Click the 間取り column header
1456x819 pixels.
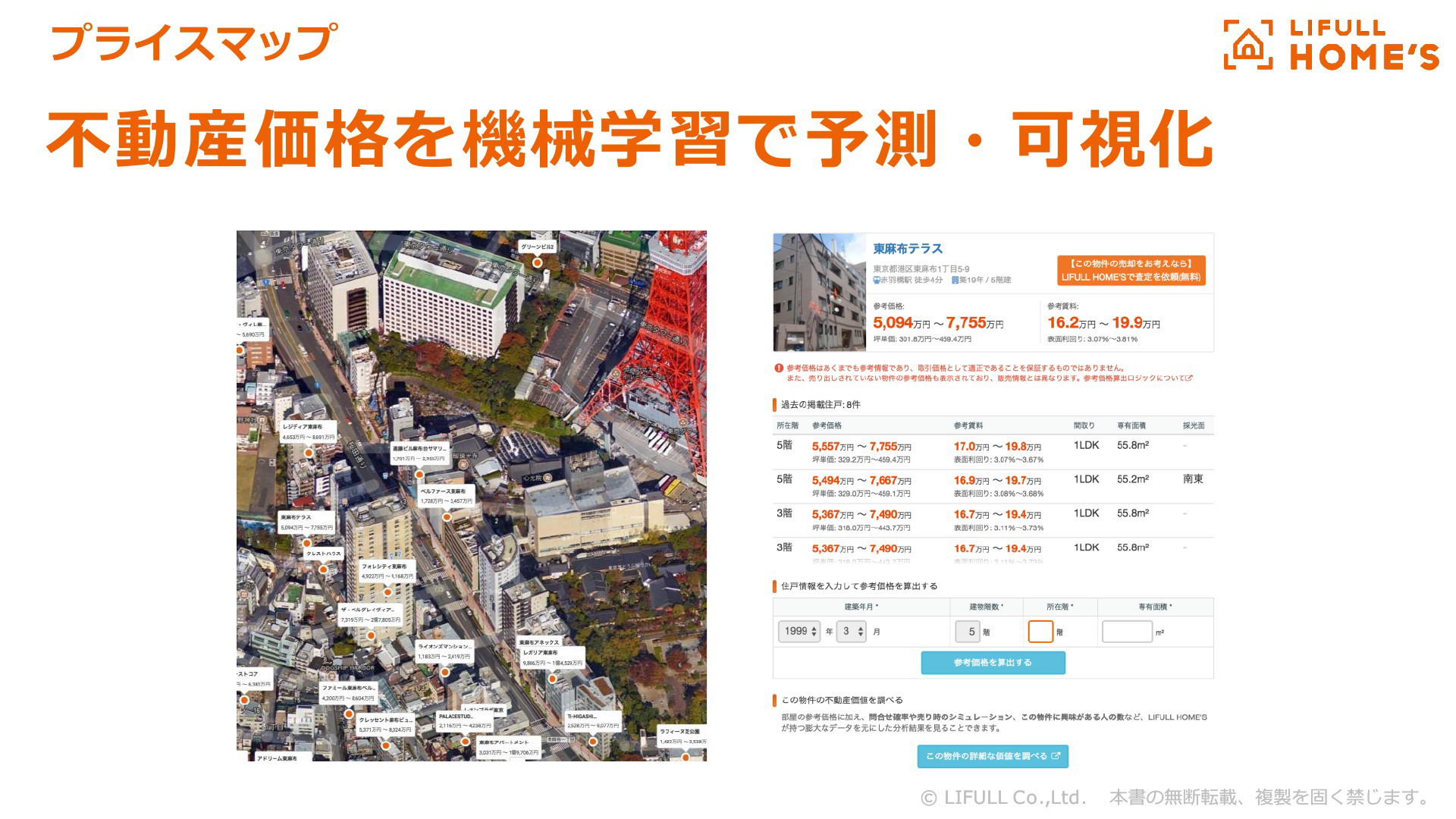coord(1084,425)
